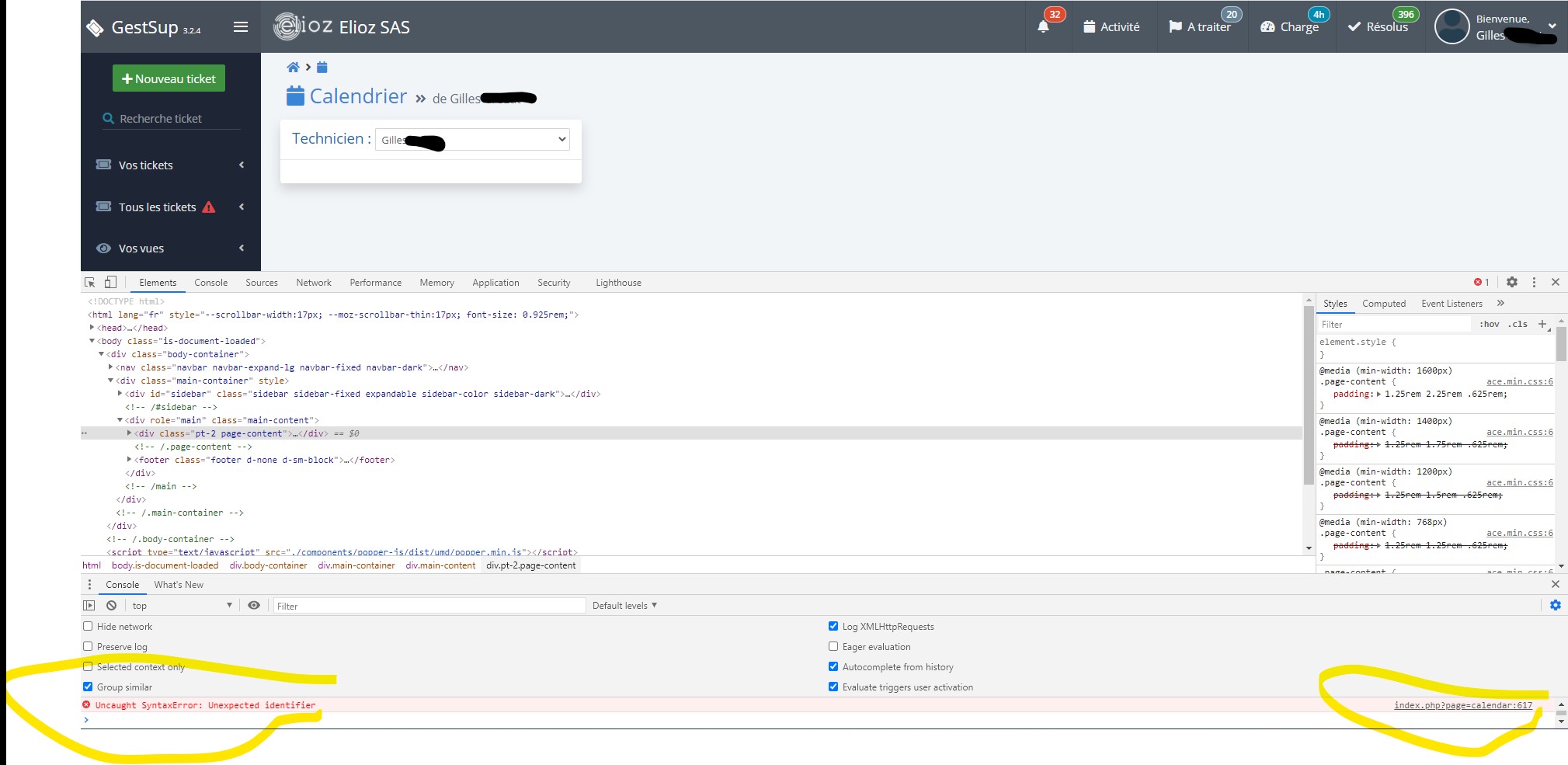Open the DevTools three-dot customize menu

click(1534, 282)
